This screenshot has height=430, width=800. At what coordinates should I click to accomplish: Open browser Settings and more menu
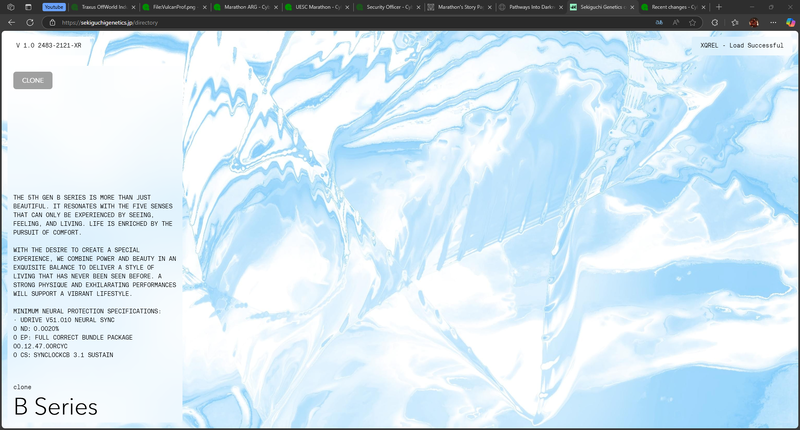pos(772,22)
